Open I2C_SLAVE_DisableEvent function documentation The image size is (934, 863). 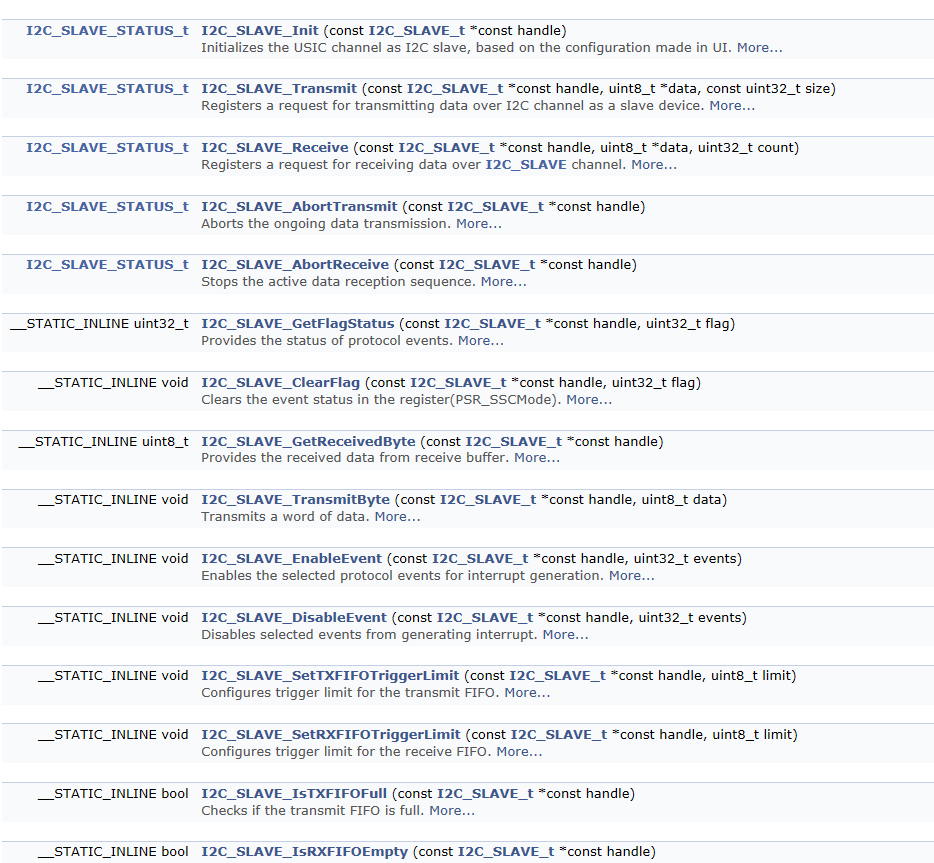point(294,618)
